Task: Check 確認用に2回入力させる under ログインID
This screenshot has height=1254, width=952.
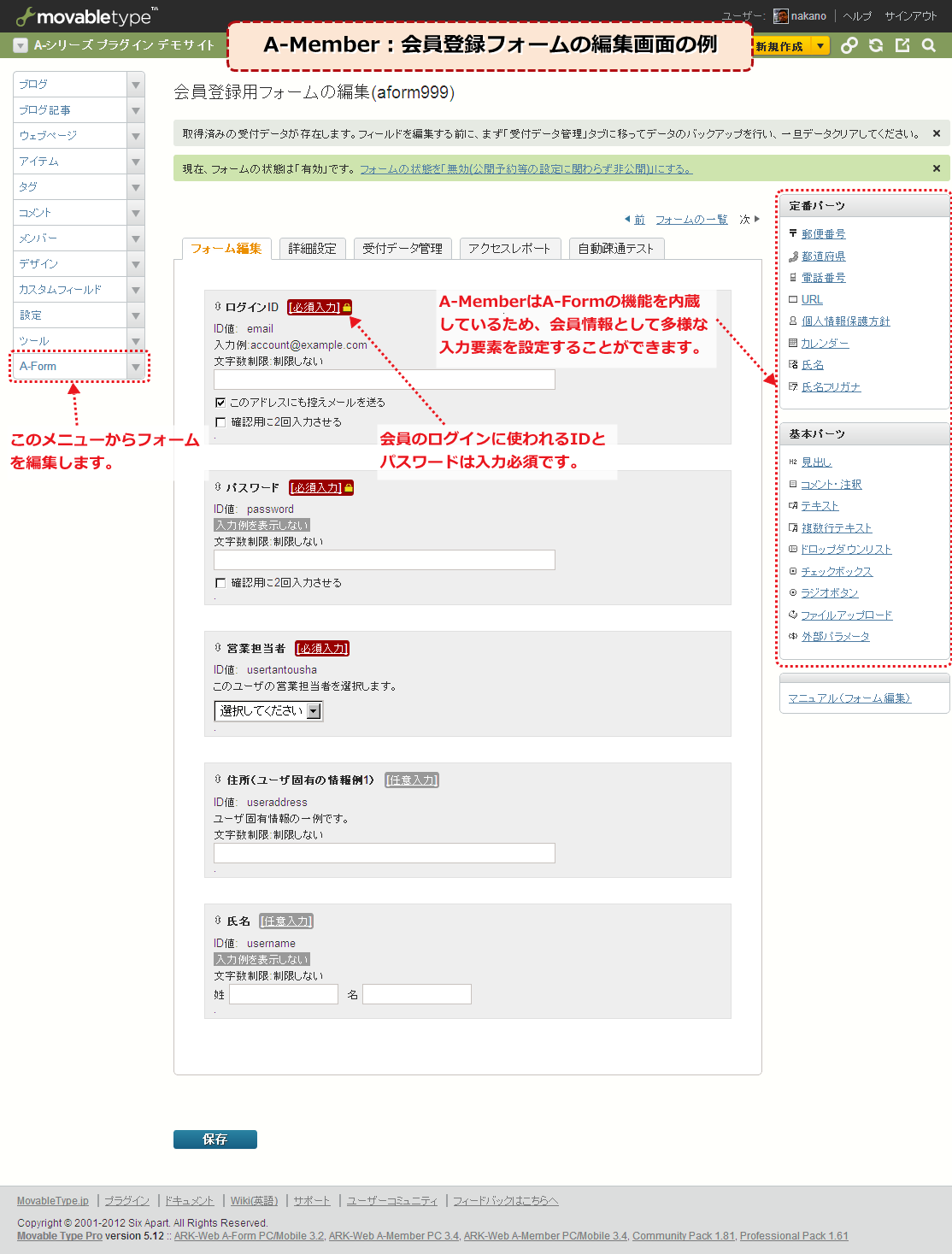Action: click(x=220, y=422)
